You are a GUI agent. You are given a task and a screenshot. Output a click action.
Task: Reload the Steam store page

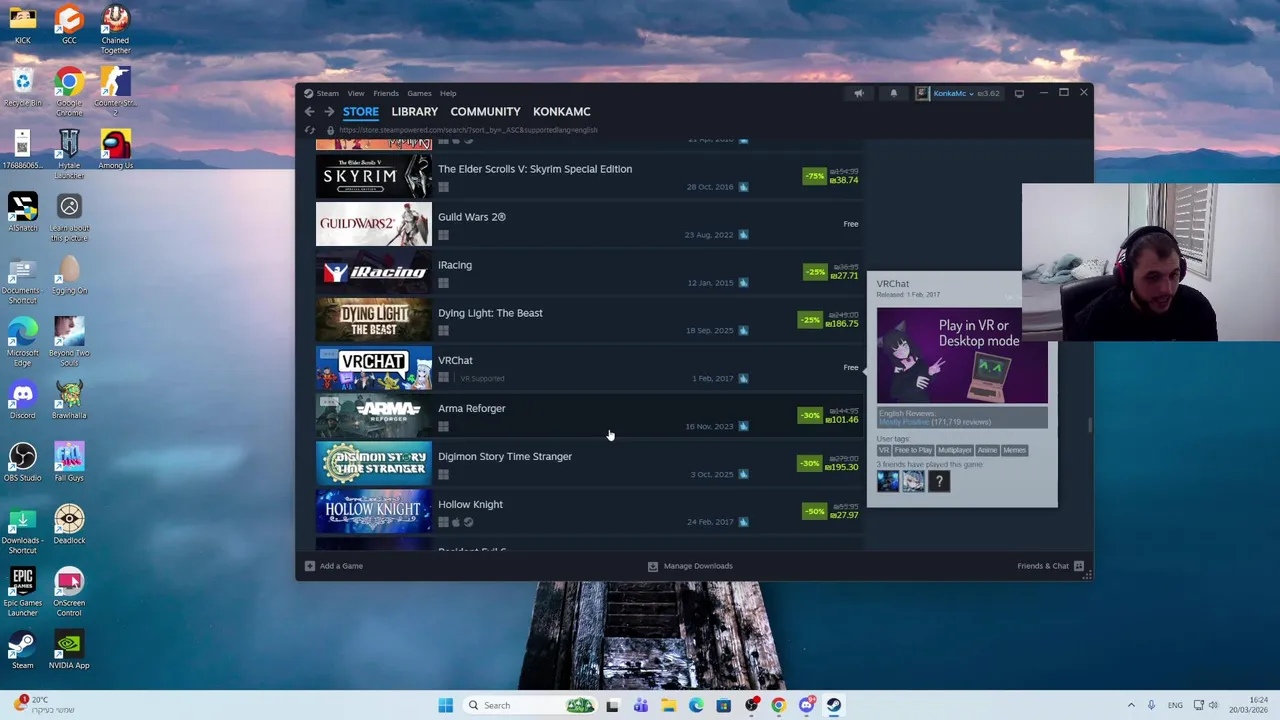pos(310,130)
